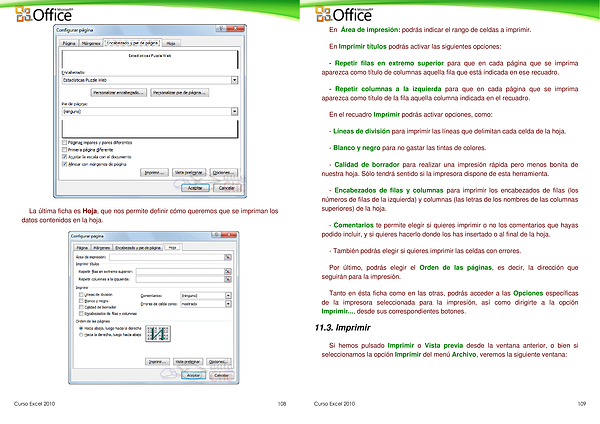This screenshot has width=600, height=424.
Task: Close the upper Configurar página dialog
Action: (235, 29)
